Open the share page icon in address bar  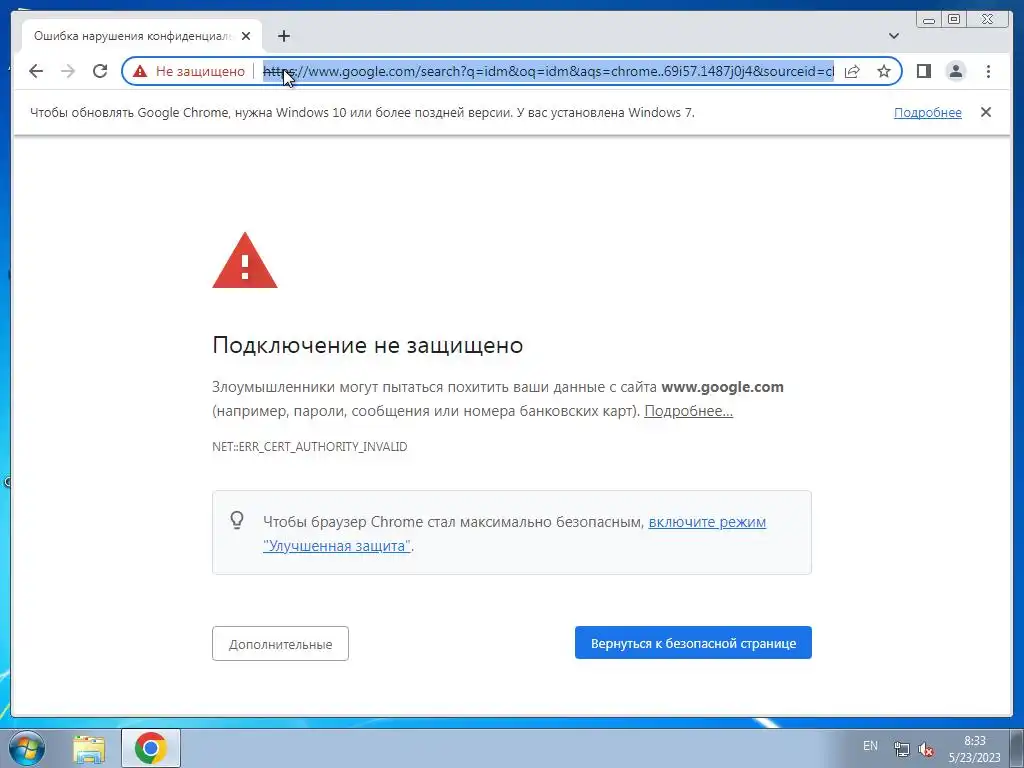click(852, 71)
